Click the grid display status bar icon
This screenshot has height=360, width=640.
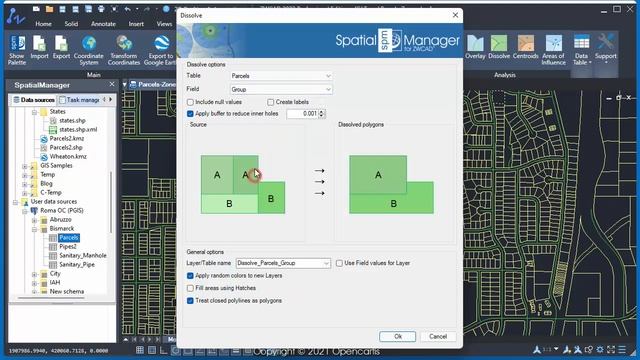click(140, 350)
